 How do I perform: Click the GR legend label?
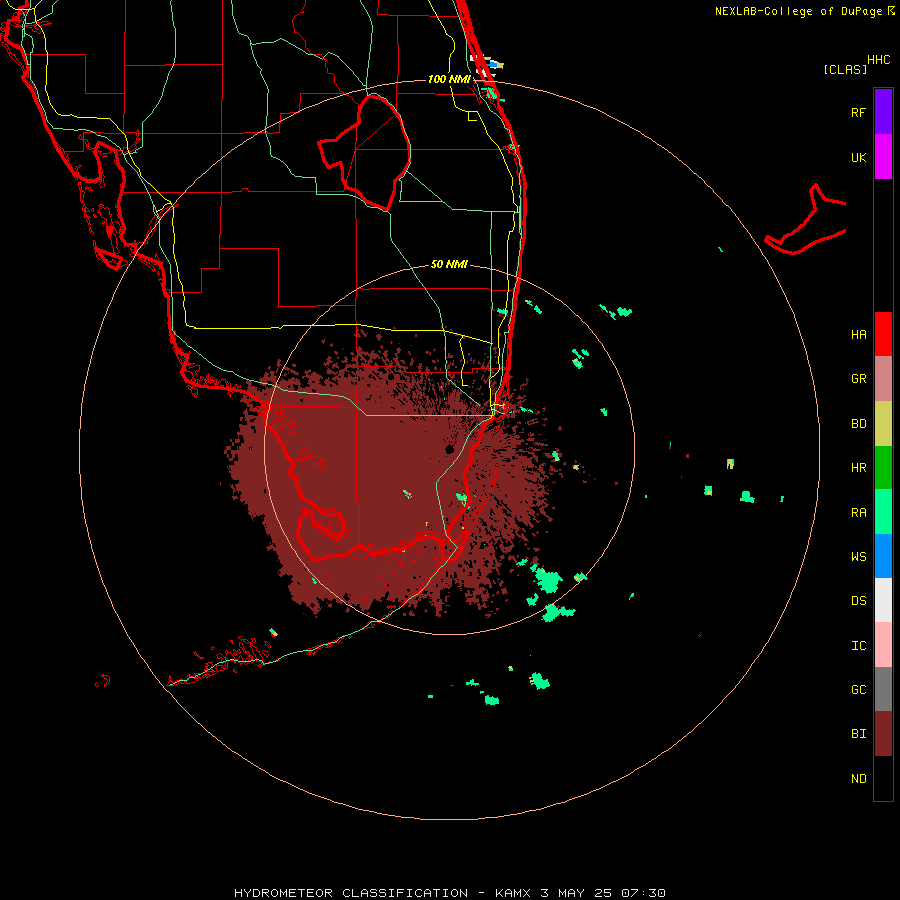click(x=858, y=379)
